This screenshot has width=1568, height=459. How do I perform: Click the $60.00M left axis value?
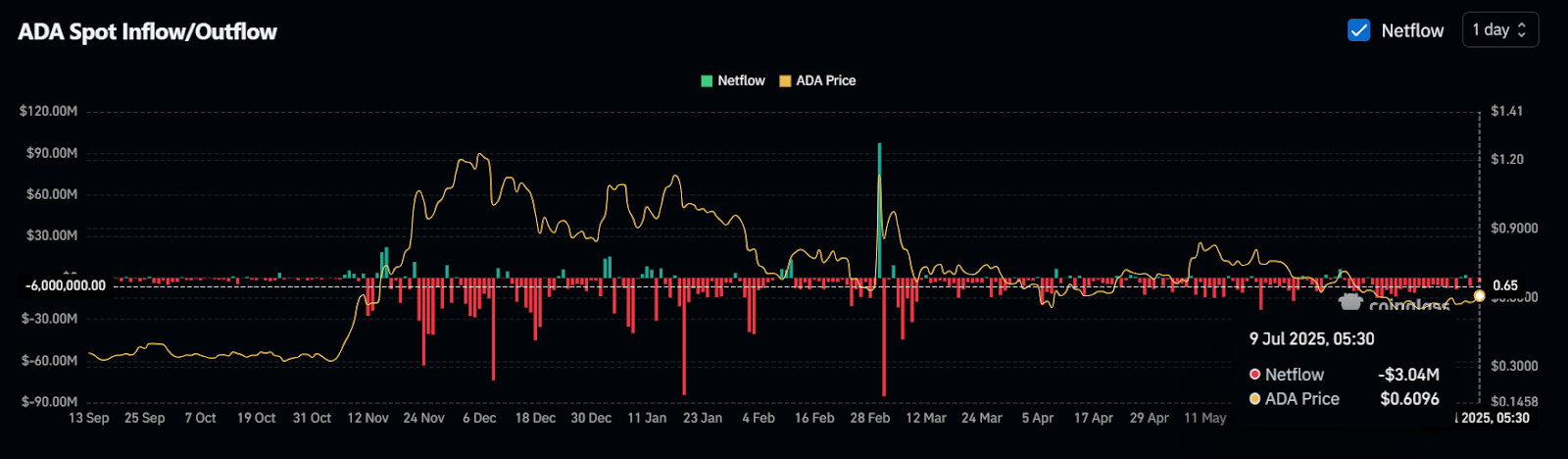point(52,194)
